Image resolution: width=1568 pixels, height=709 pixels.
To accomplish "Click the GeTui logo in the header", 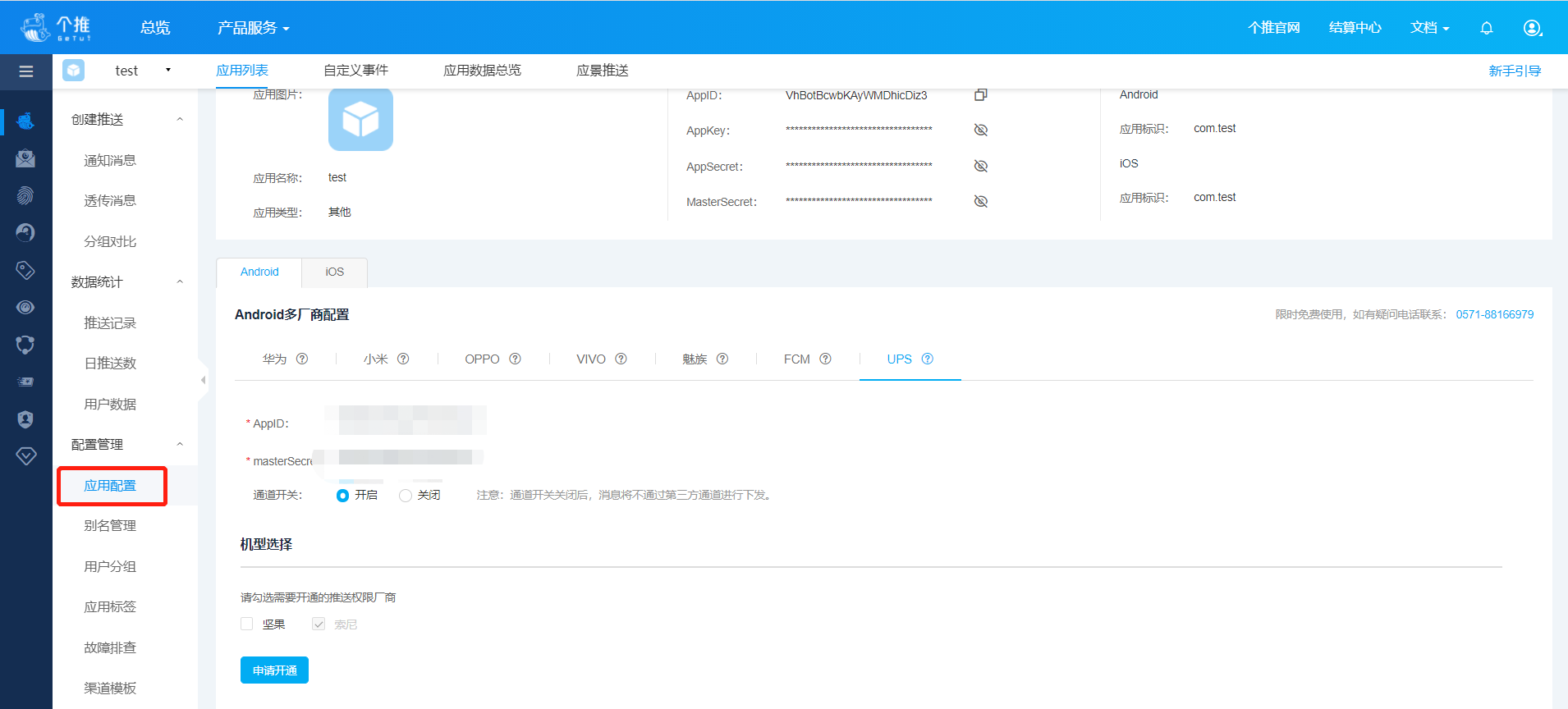I will point(56,27).
